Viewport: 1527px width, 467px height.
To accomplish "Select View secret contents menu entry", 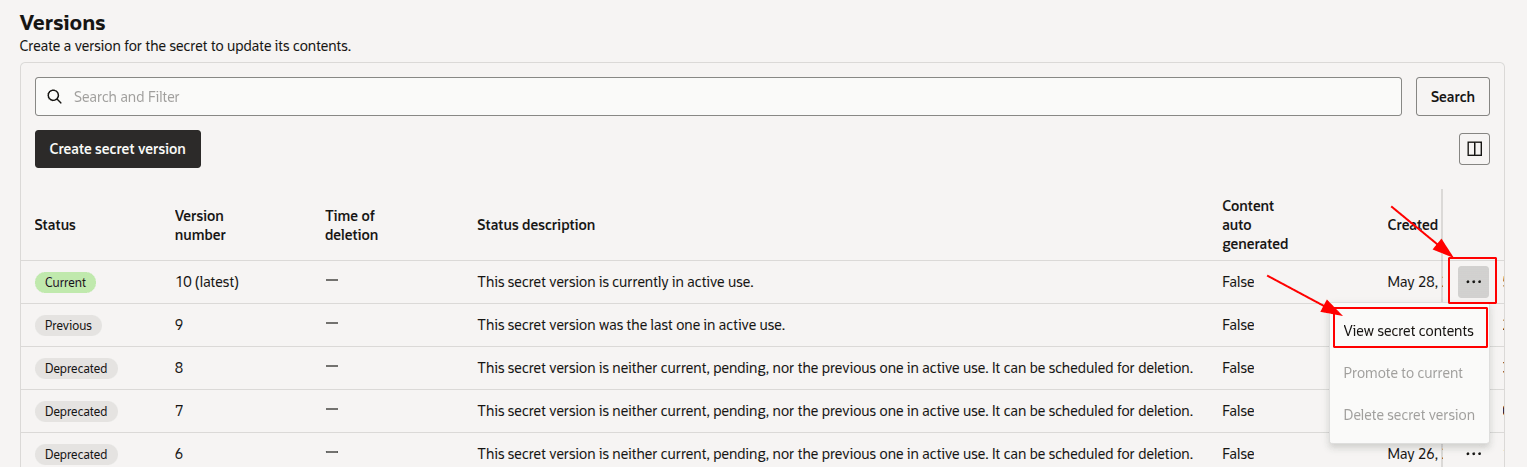I will coord(1408,331).
